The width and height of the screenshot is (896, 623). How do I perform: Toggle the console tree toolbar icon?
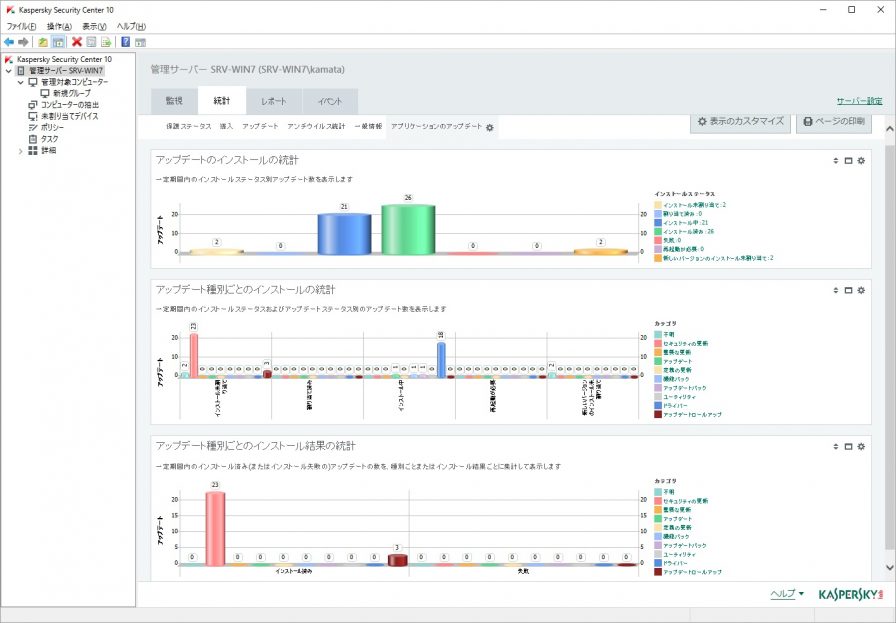pos(58,42)
